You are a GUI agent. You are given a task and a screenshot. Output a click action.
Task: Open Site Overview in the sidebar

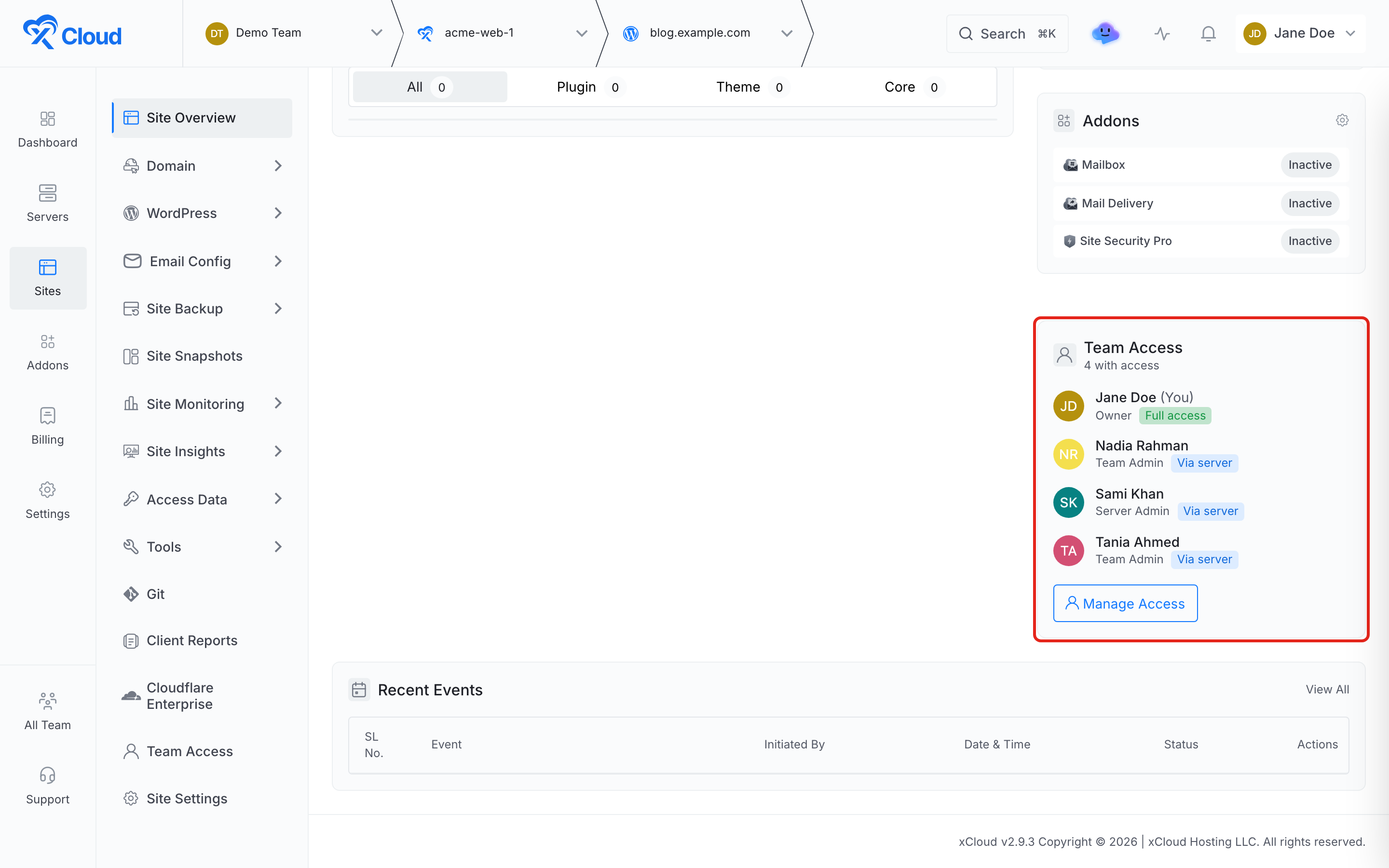tap(202, 118)
